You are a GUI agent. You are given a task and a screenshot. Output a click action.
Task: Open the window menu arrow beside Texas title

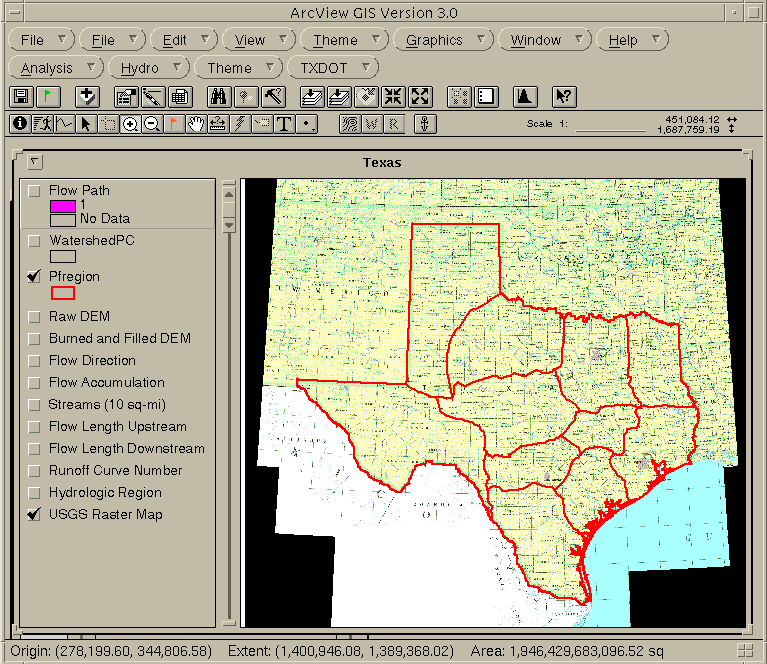33,162
